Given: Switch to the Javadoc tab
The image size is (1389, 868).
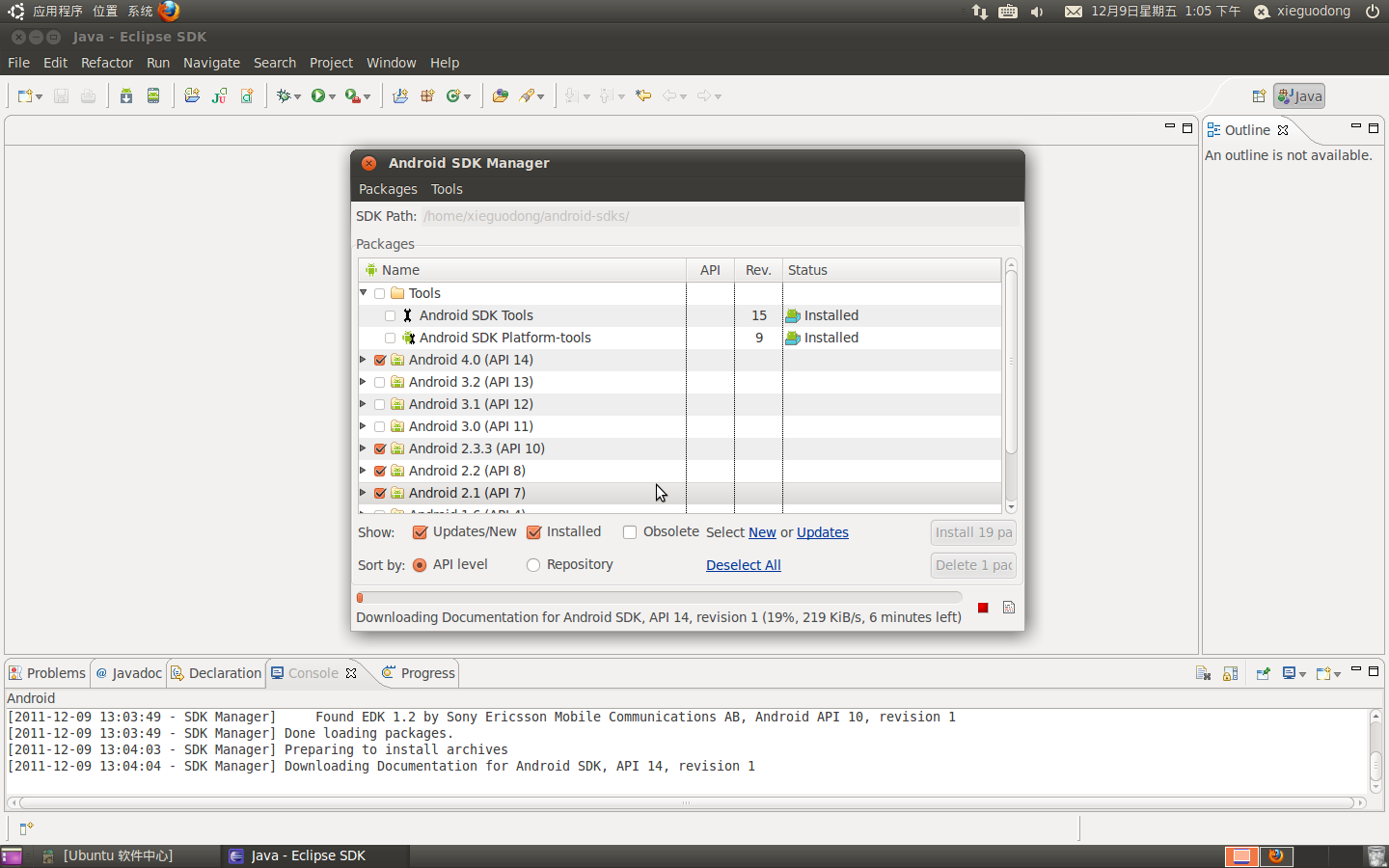Looking at the screenshot, I should [x=128, y=673].
